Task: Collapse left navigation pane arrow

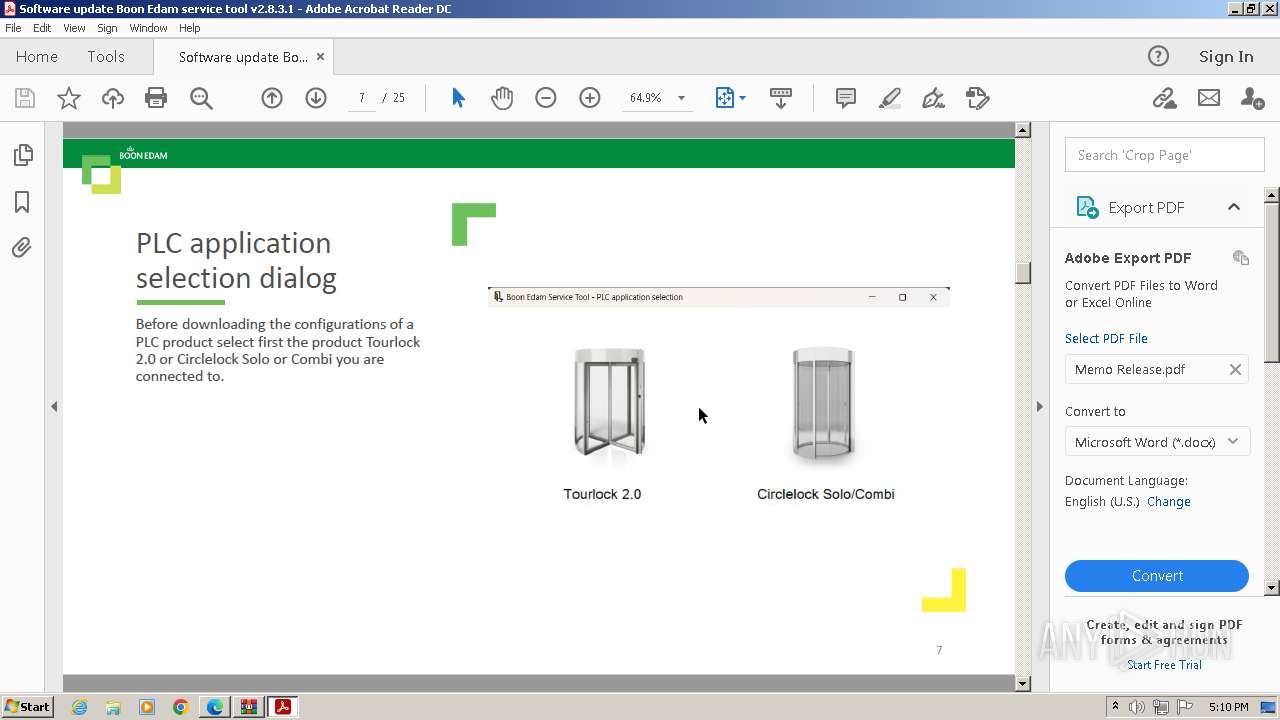Action: pyautogui.click(x=54, y=406)
